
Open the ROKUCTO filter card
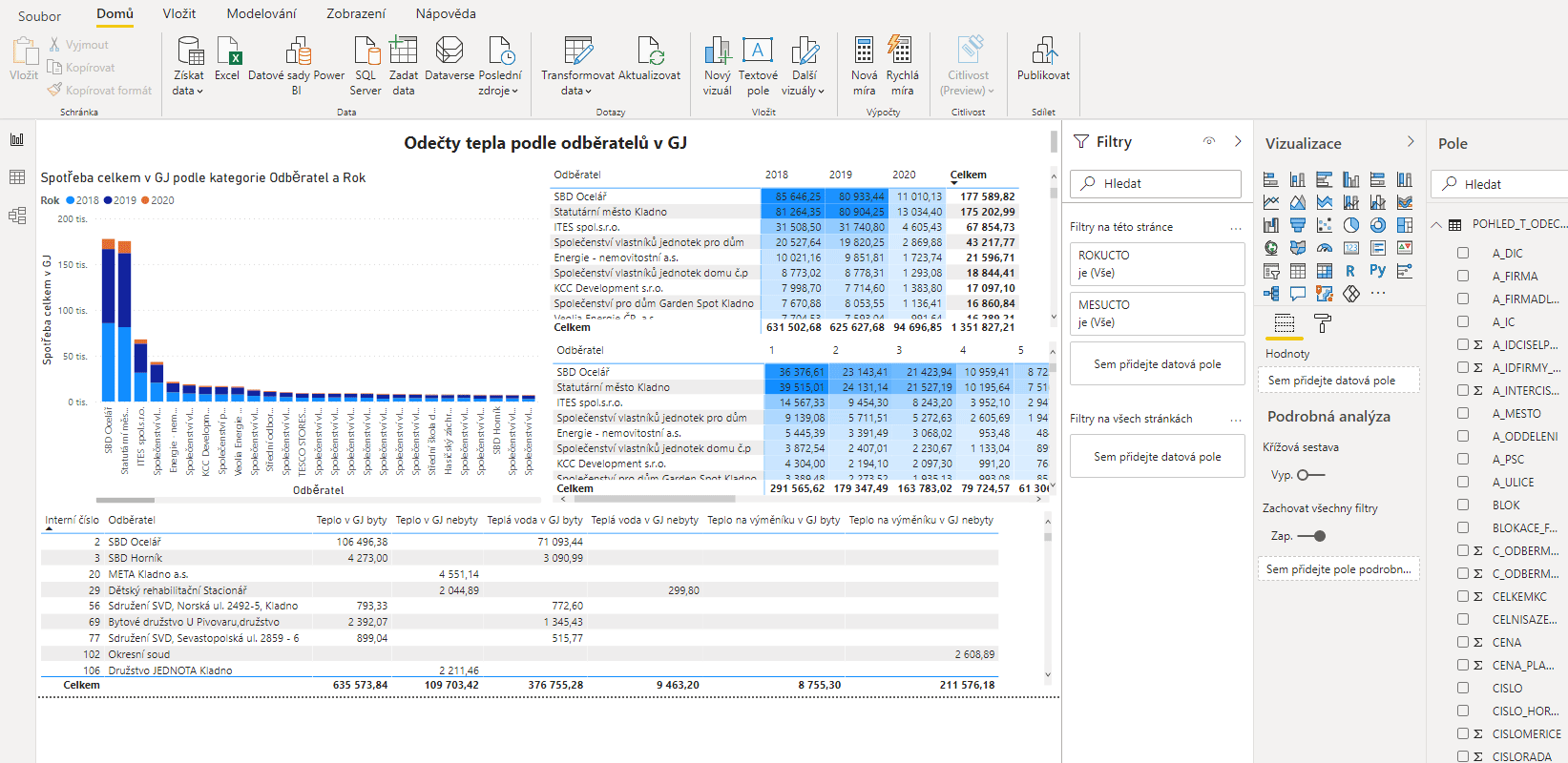coord(1157,264)
